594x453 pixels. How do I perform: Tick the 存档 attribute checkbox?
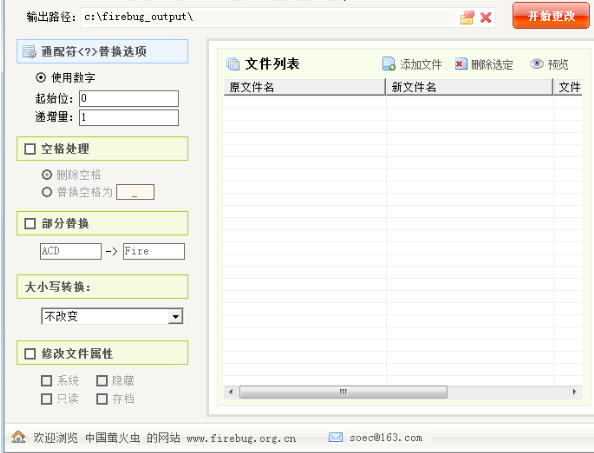[102, 399]
